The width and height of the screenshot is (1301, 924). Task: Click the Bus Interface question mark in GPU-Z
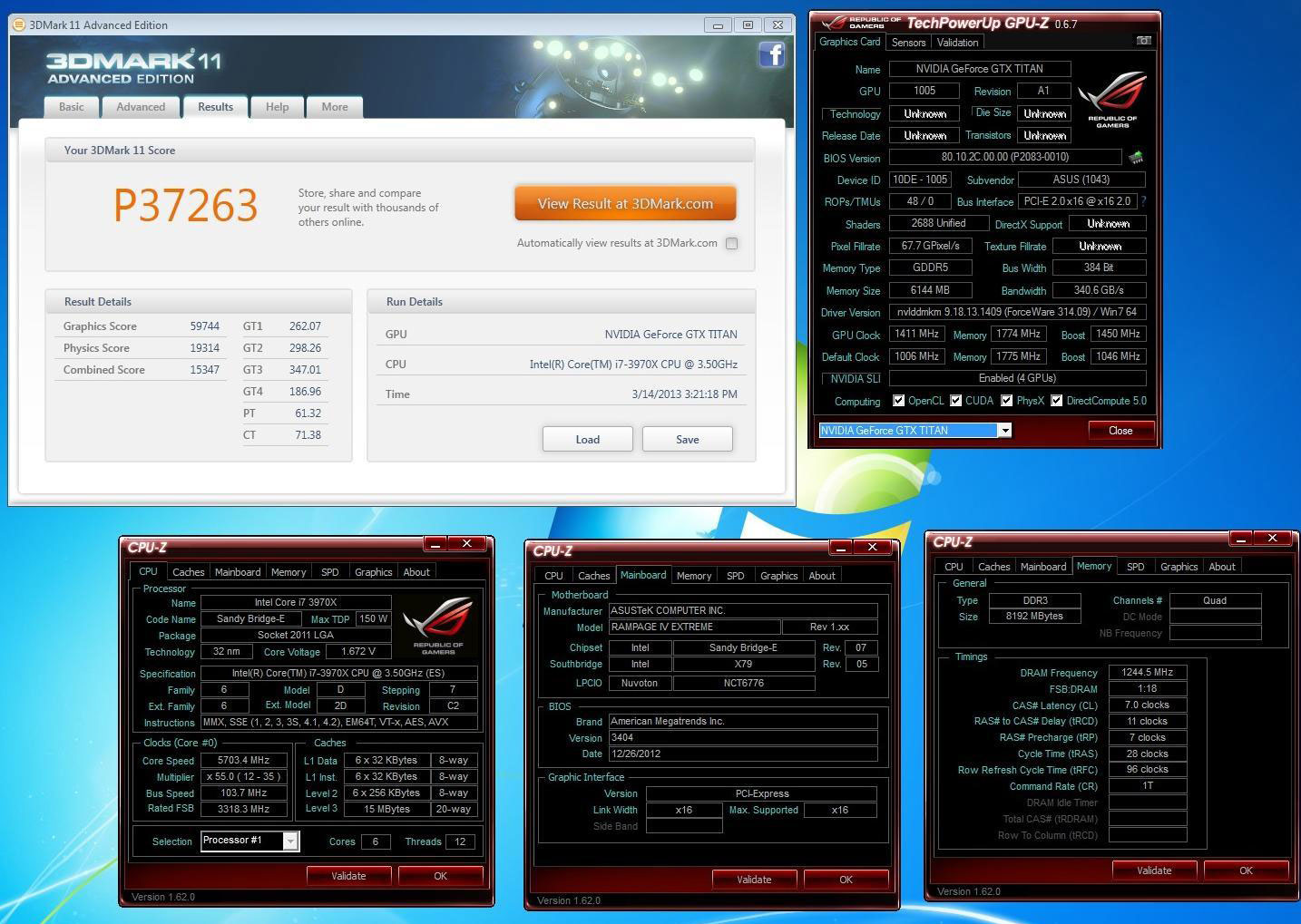click(x=1143, y=201)
